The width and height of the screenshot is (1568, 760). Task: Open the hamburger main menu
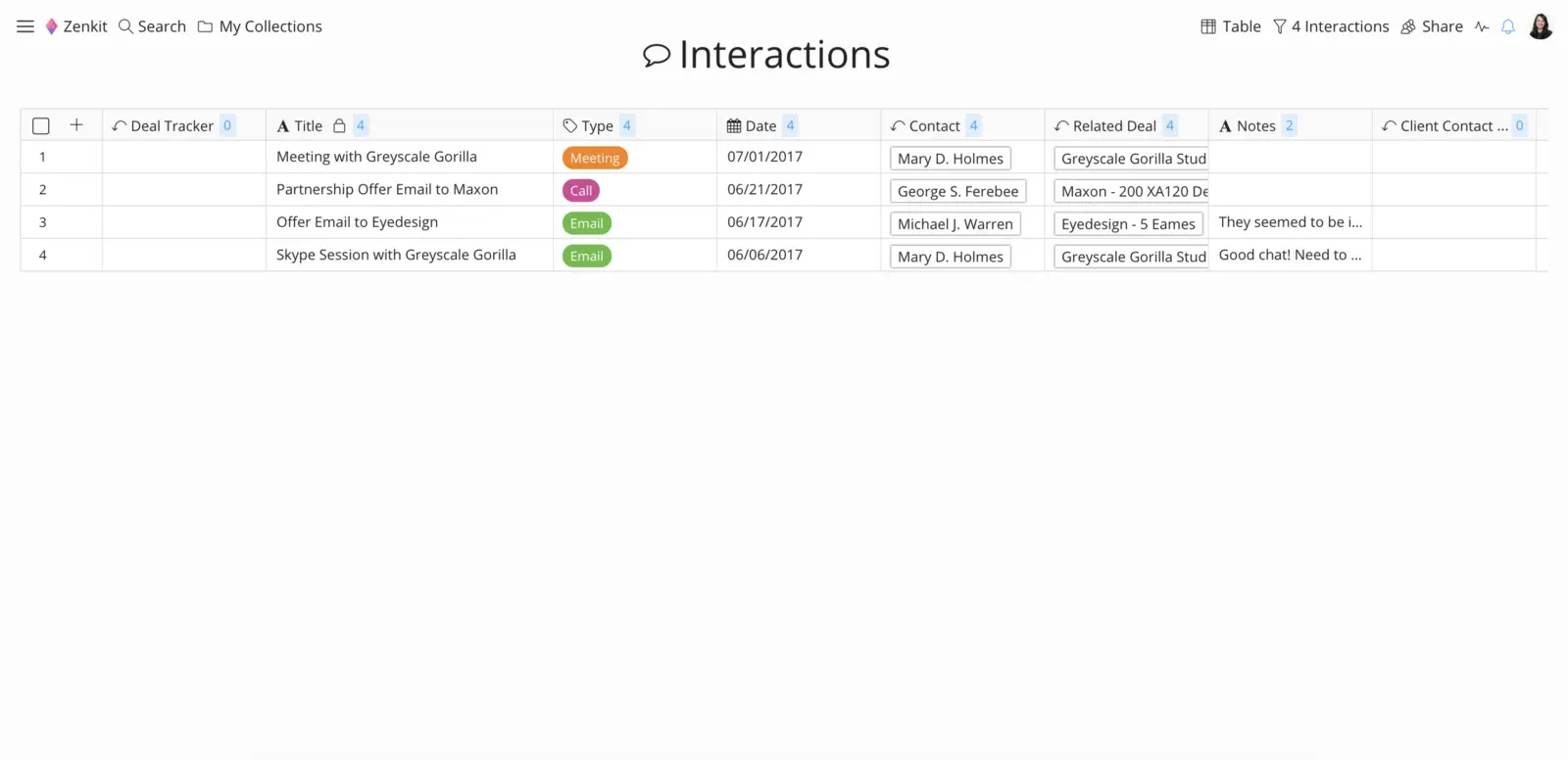click(x=25, y=26)
